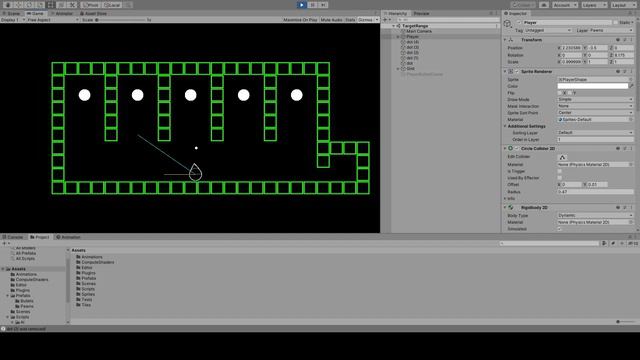Image resolution: width=640 pixels, height=360 pixels.
Task: Open custom editor tools in the toolbar
Action: tap(72, 5)
